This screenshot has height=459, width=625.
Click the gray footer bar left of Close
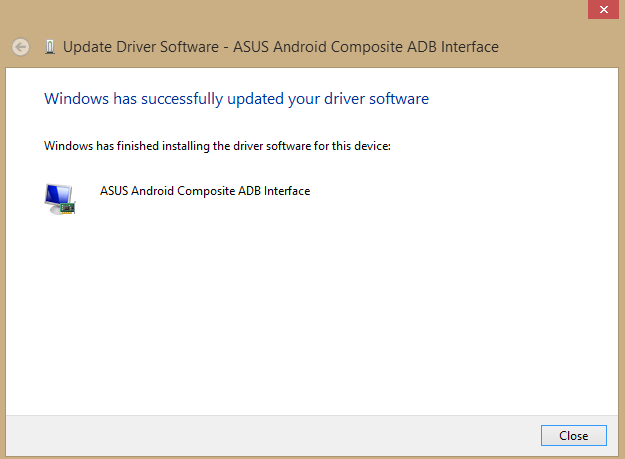click(x=273, y=436)
